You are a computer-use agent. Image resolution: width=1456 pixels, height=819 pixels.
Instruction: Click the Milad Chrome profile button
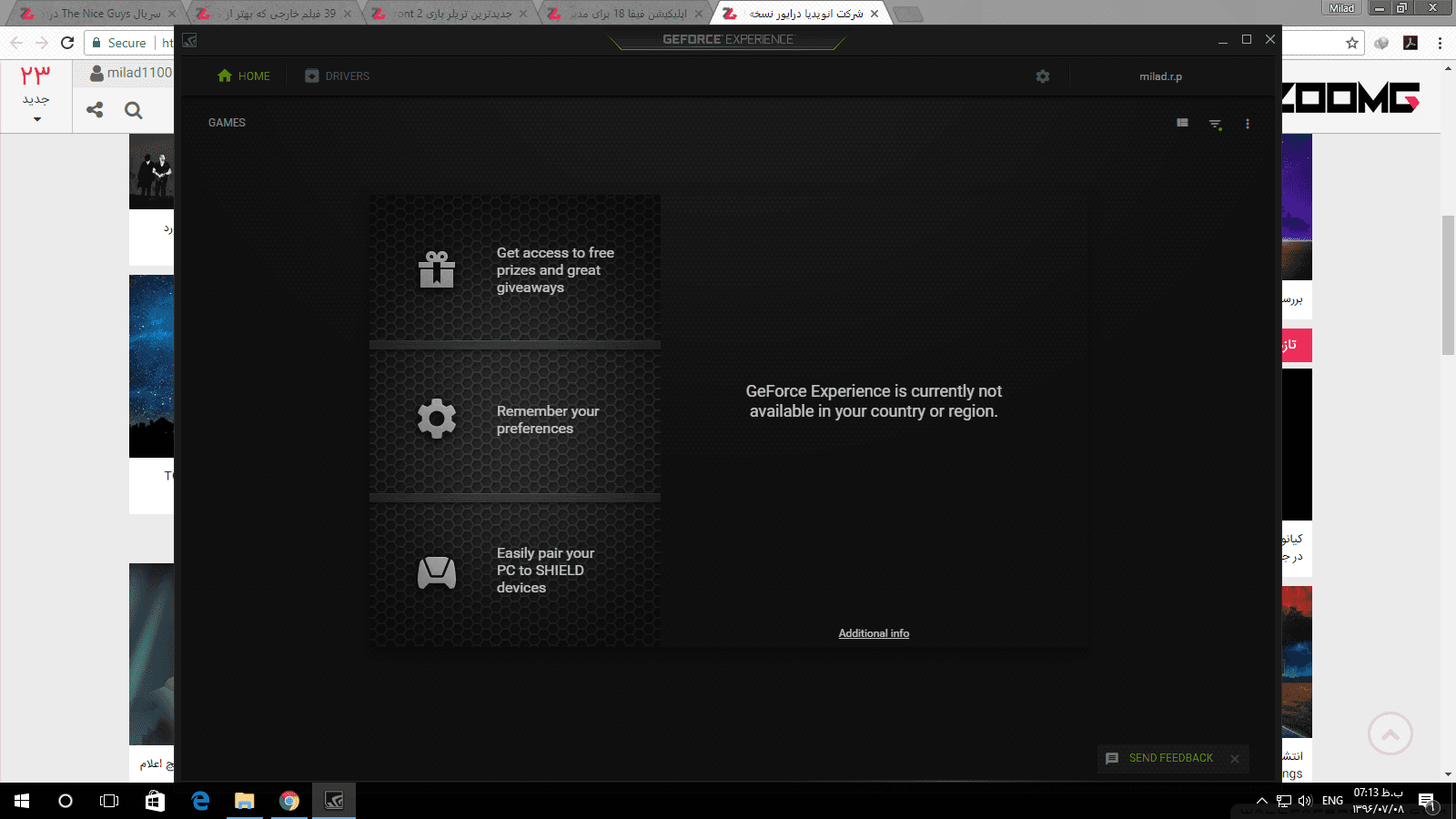pyautogui.click(x=1342, y=8)
